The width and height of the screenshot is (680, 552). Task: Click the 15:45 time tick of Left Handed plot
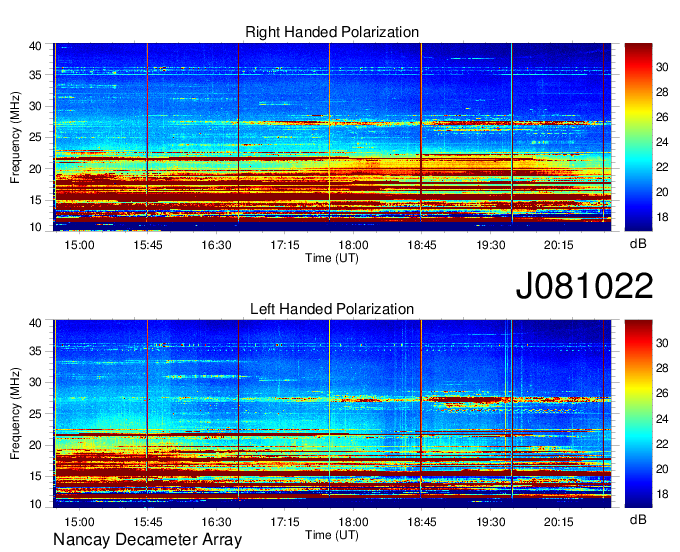click(x=148, y=522)
